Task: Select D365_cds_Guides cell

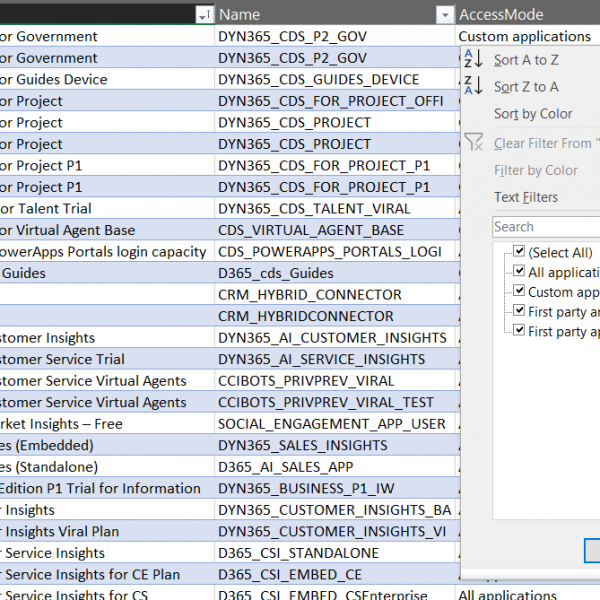Action: point(335,273)
